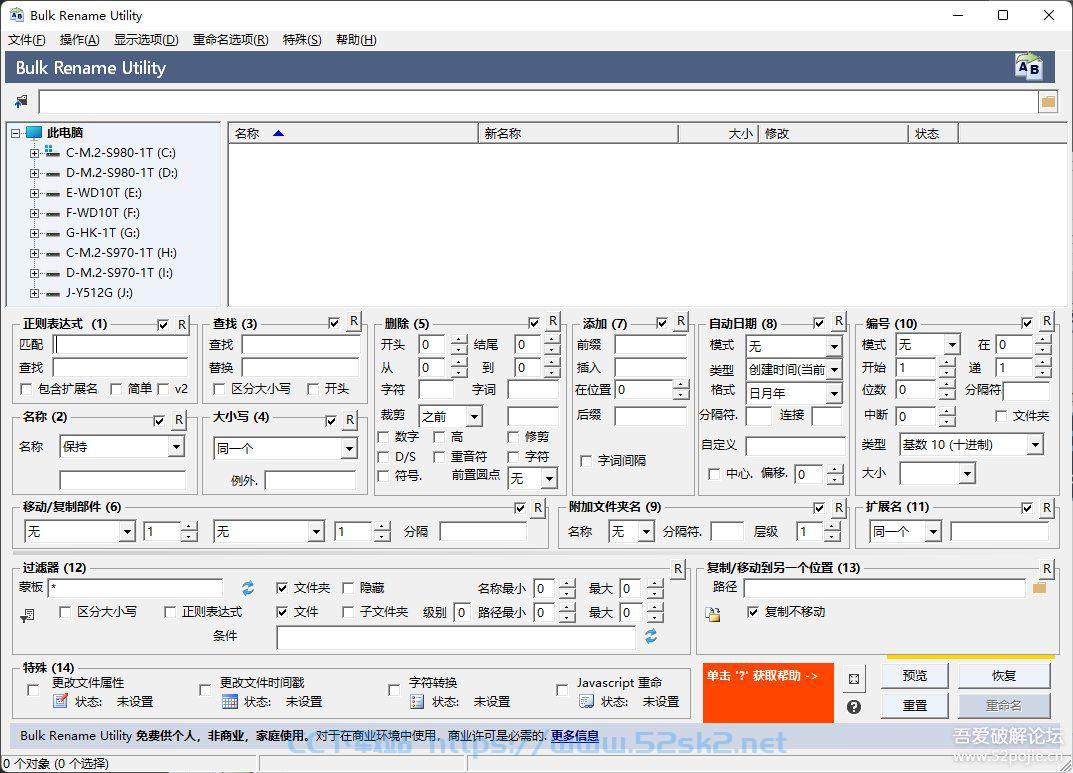Viewport: 1073px width, 773px height.
Task: Click the question mark help icon
Action: click(853, 707)
